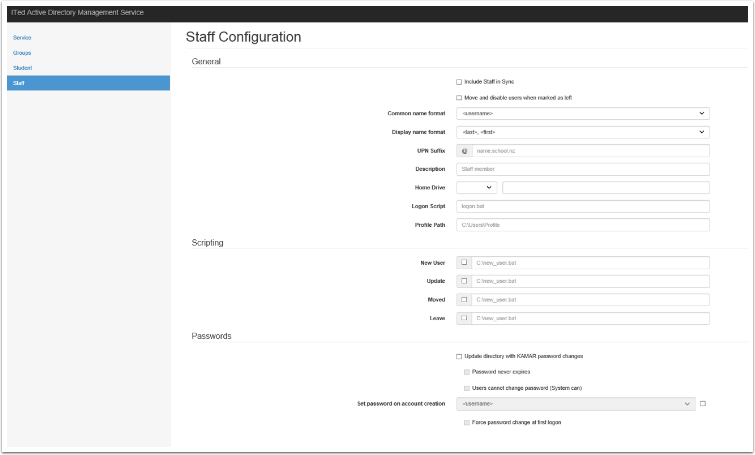Toggle checkbox right of Set password dropdown
Screen dimensions: 755x455
coord(703,403)
